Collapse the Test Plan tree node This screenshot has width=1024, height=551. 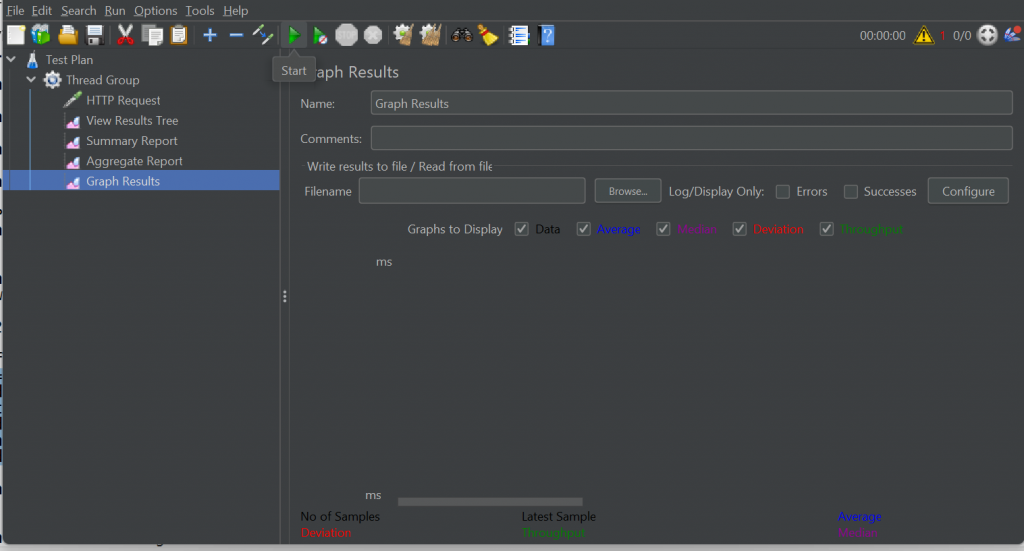pos(11,60)
